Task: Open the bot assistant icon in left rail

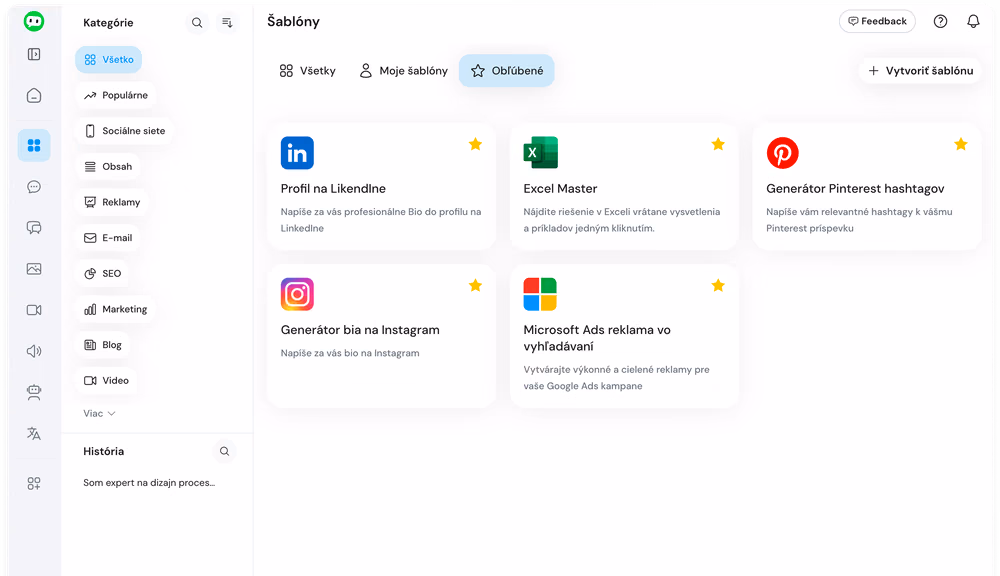Action: pyautogui.click(x=34, y=392)
